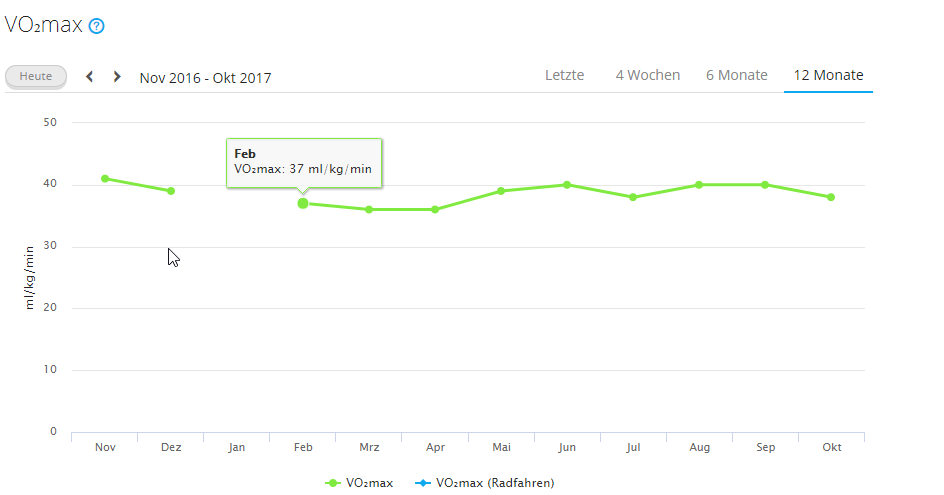Click the Heute button

(36, 76)
